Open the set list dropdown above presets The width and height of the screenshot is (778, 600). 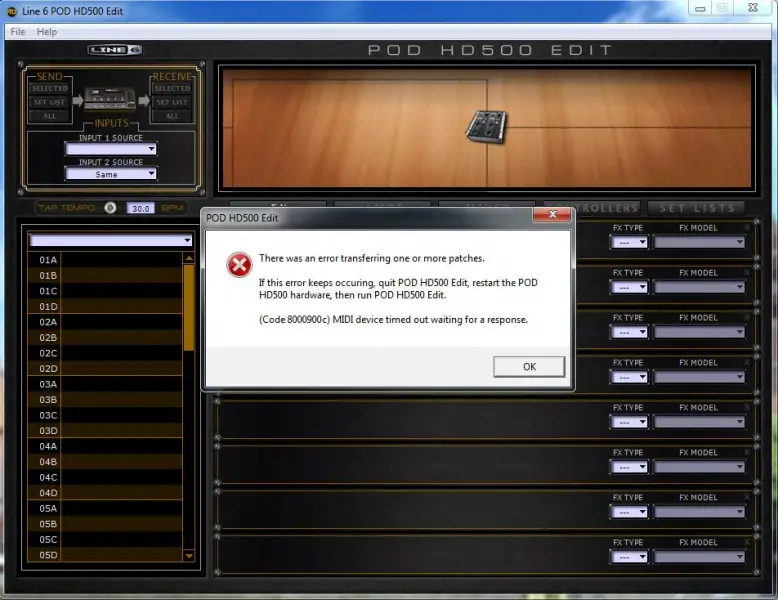(111, 240)
